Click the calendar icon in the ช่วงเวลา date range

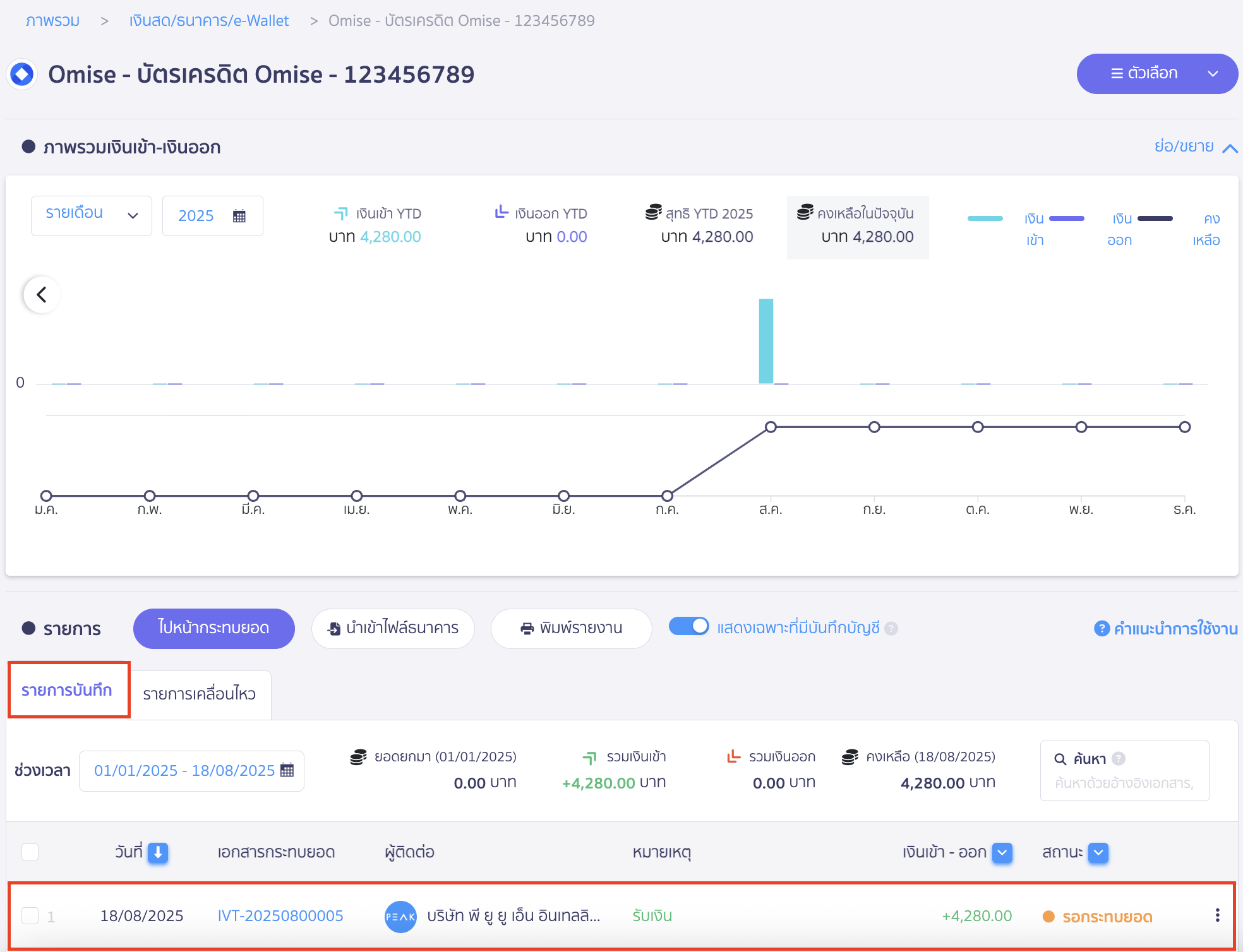click(x=287, y=770)
